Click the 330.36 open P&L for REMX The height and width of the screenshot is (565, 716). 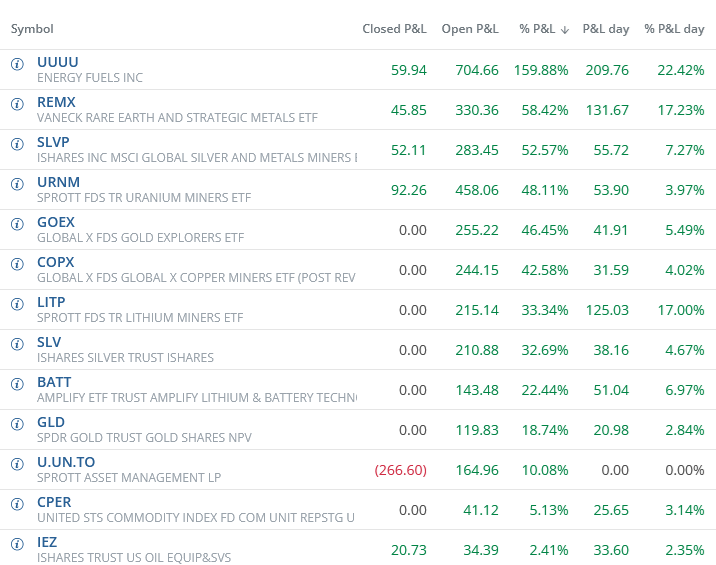(477, 110)
